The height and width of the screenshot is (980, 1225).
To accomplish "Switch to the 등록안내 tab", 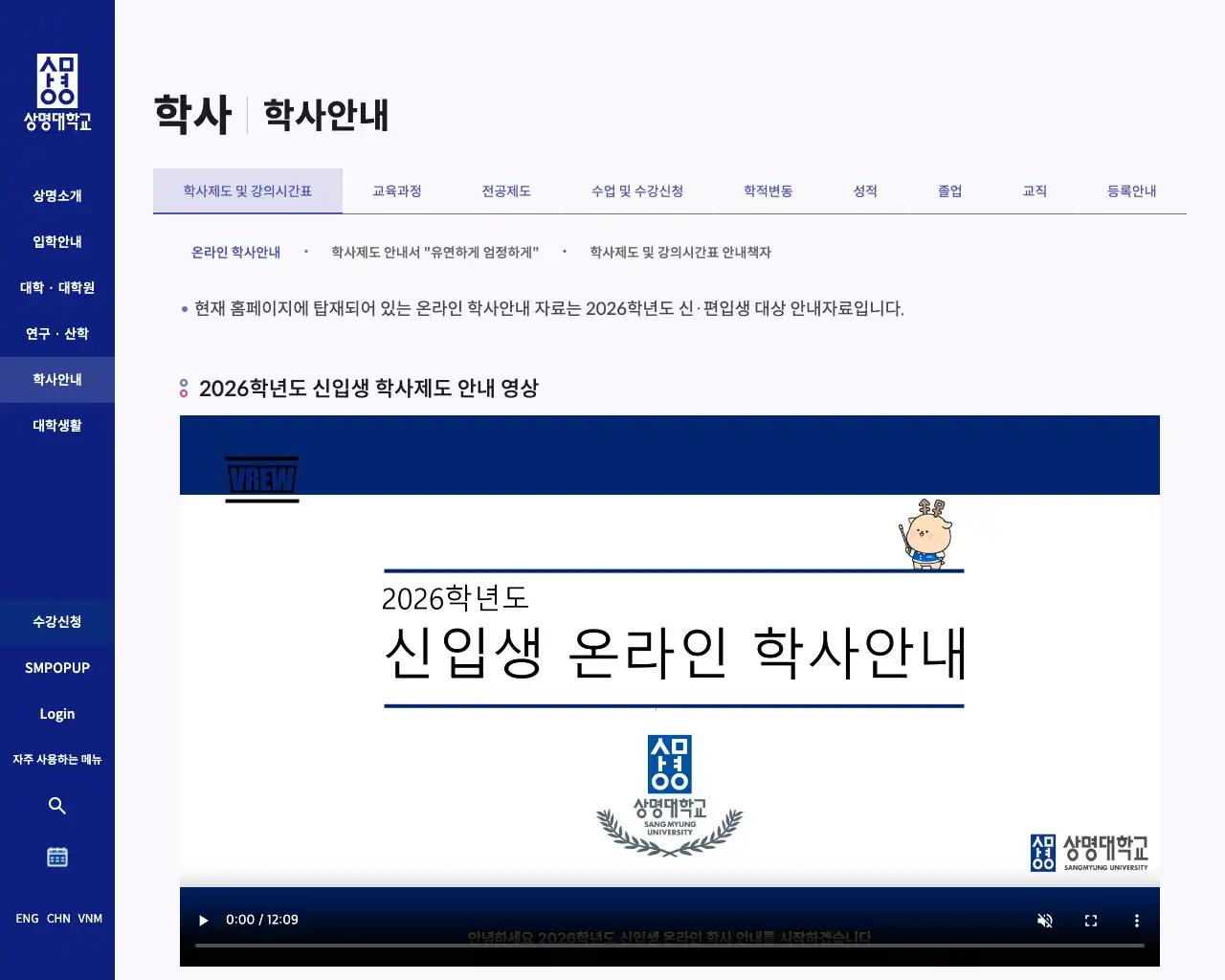I will [1132, 191].
